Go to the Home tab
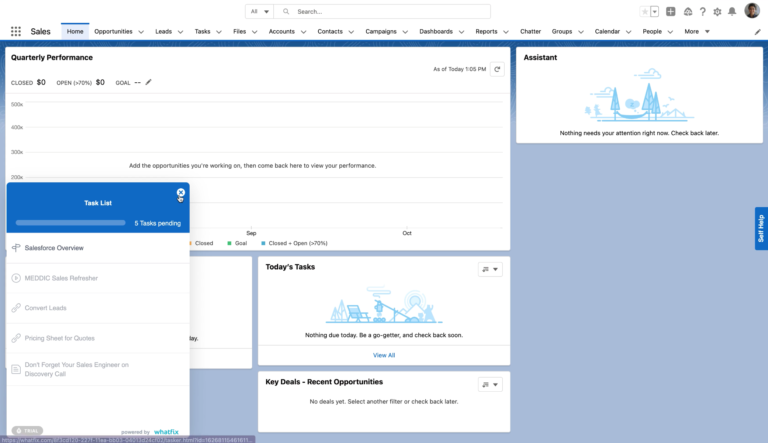Image resolution: width=768 pixels, height=443 pixels. pyautogui.click(x=74, y=31)
